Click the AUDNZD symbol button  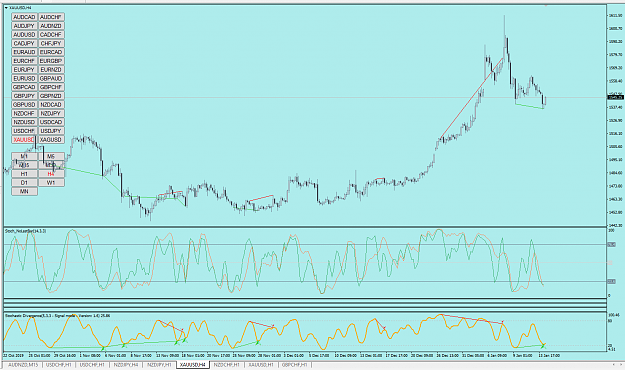51,26
